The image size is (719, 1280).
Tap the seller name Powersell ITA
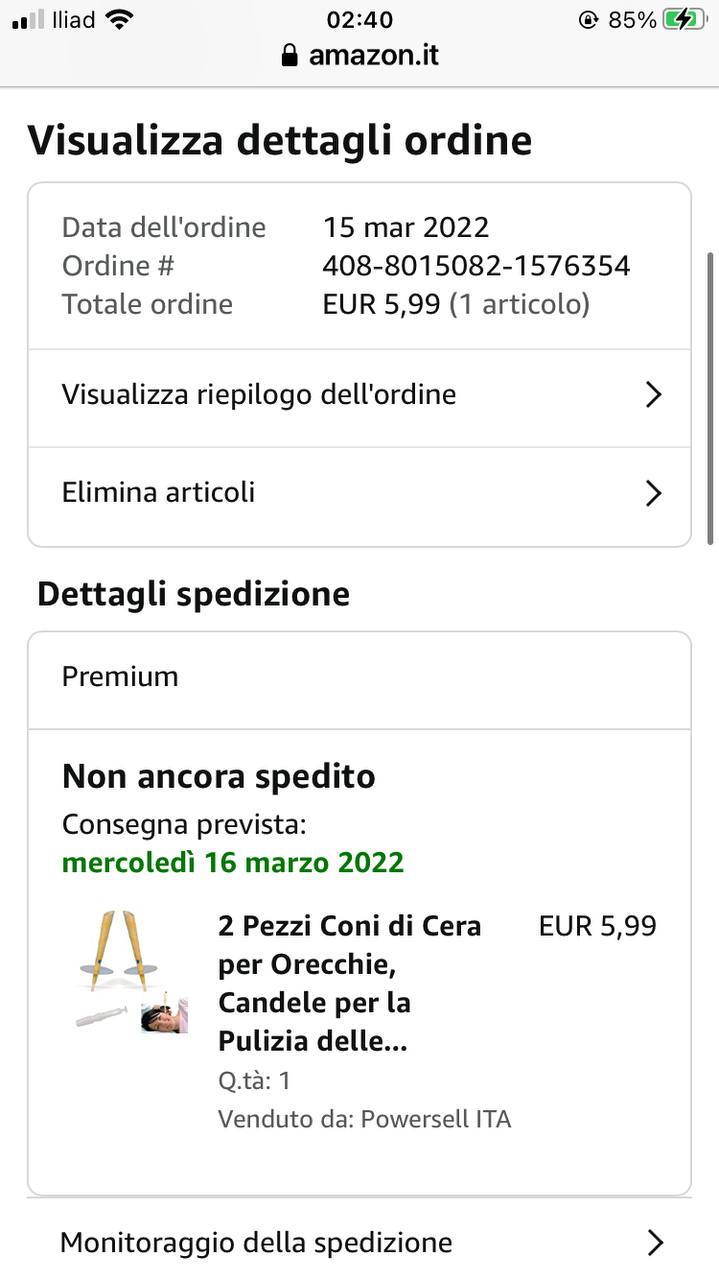(x=436, y=1119)
